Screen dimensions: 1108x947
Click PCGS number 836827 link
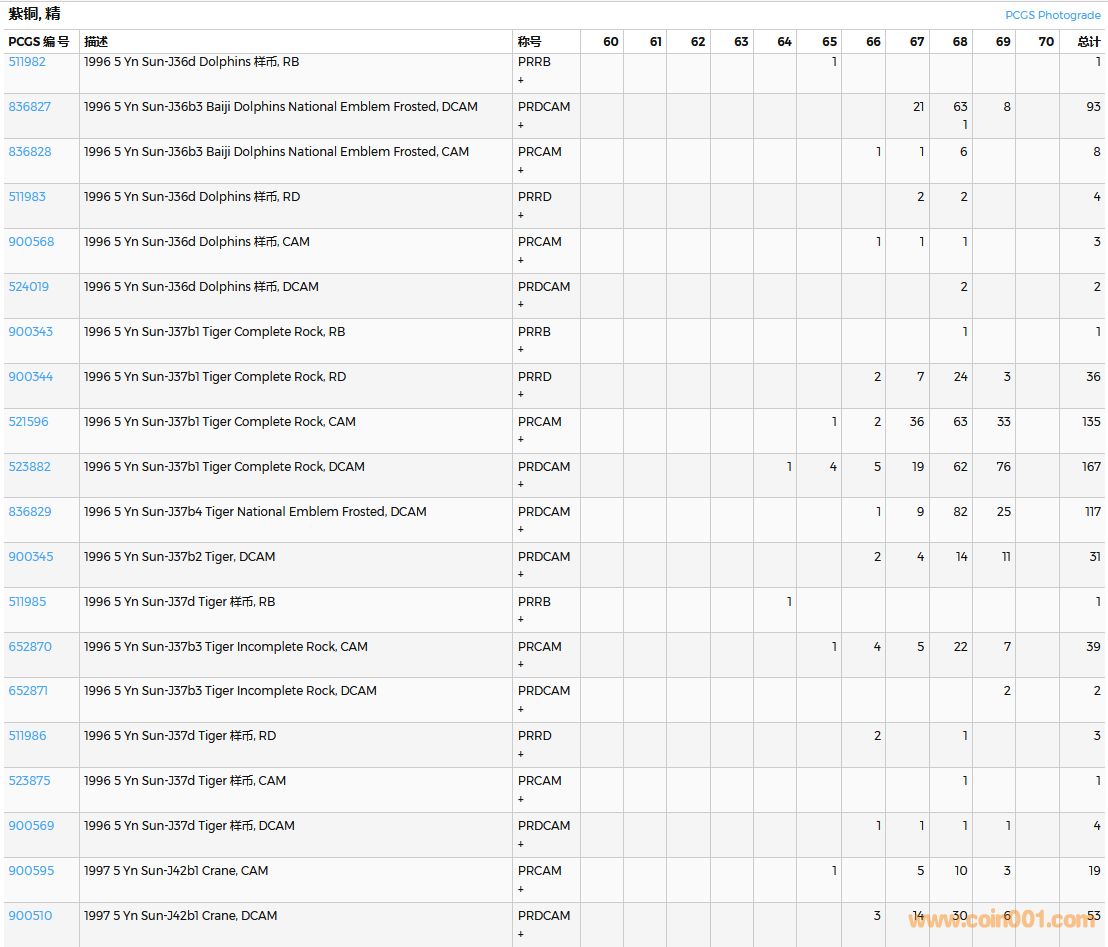point(29,107)
